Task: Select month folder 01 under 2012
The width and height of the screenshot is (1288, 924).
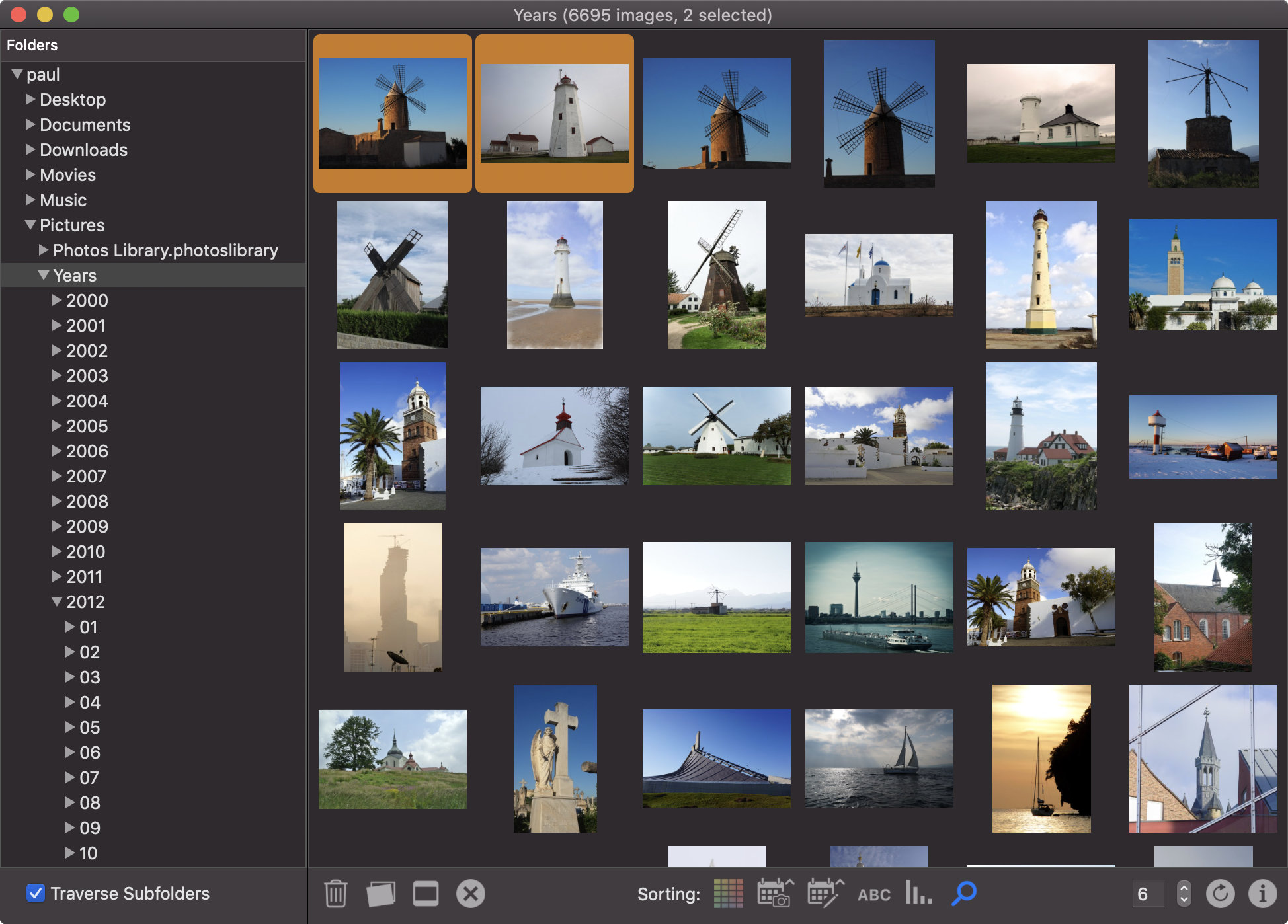Action: tap(153, 627)
